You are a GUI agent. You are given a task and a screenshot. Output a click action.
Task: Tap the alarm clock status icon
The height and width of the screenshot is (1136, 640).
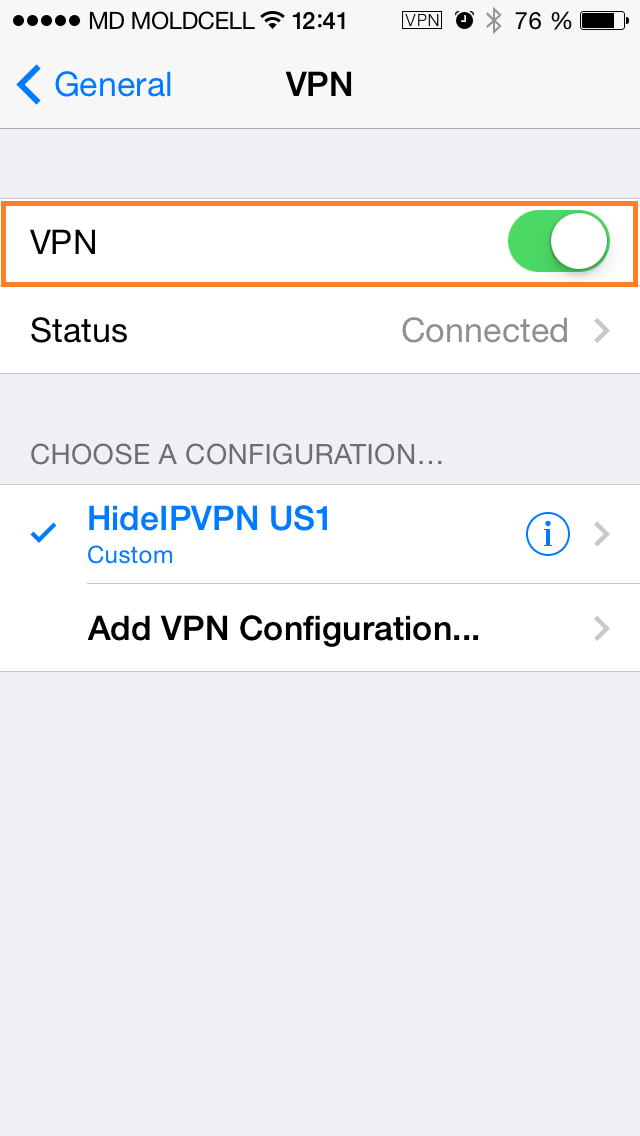(x=464, y=20)
